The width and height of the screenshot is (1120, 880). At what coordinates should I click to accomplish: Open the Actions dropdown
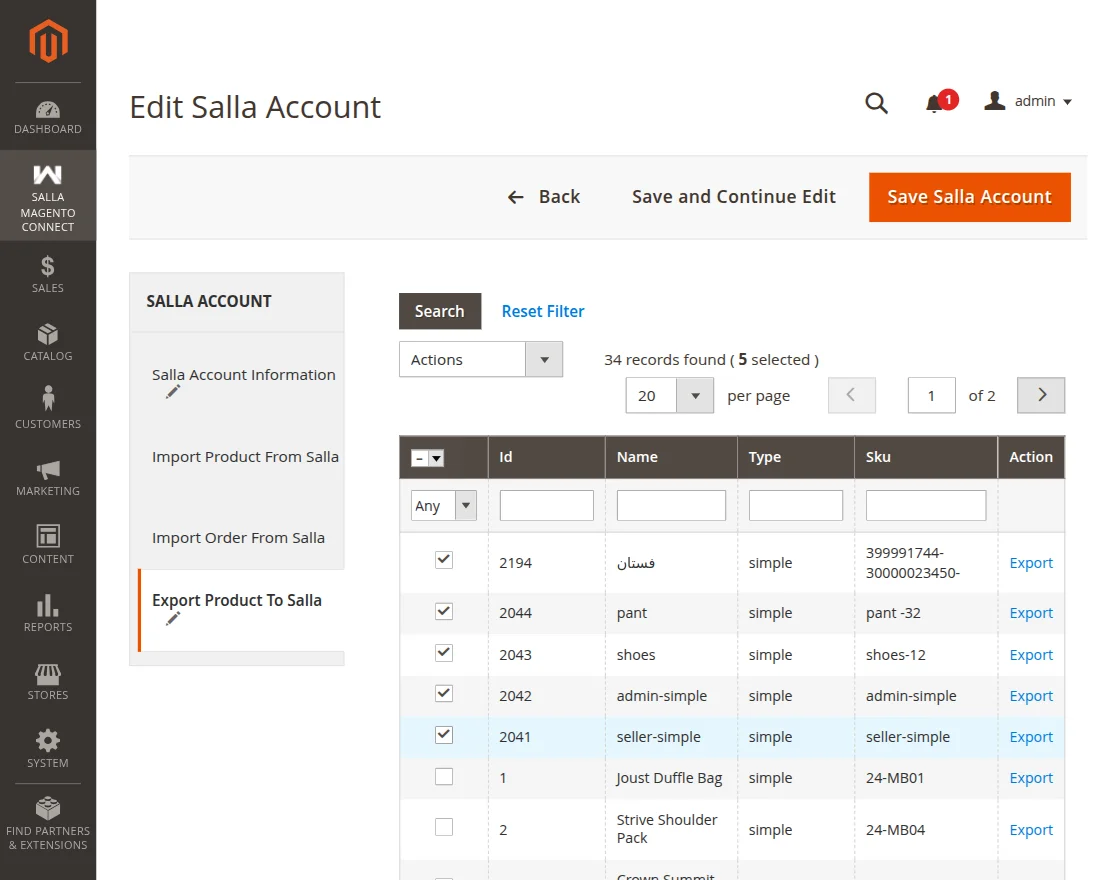click(x=480, y=360)
